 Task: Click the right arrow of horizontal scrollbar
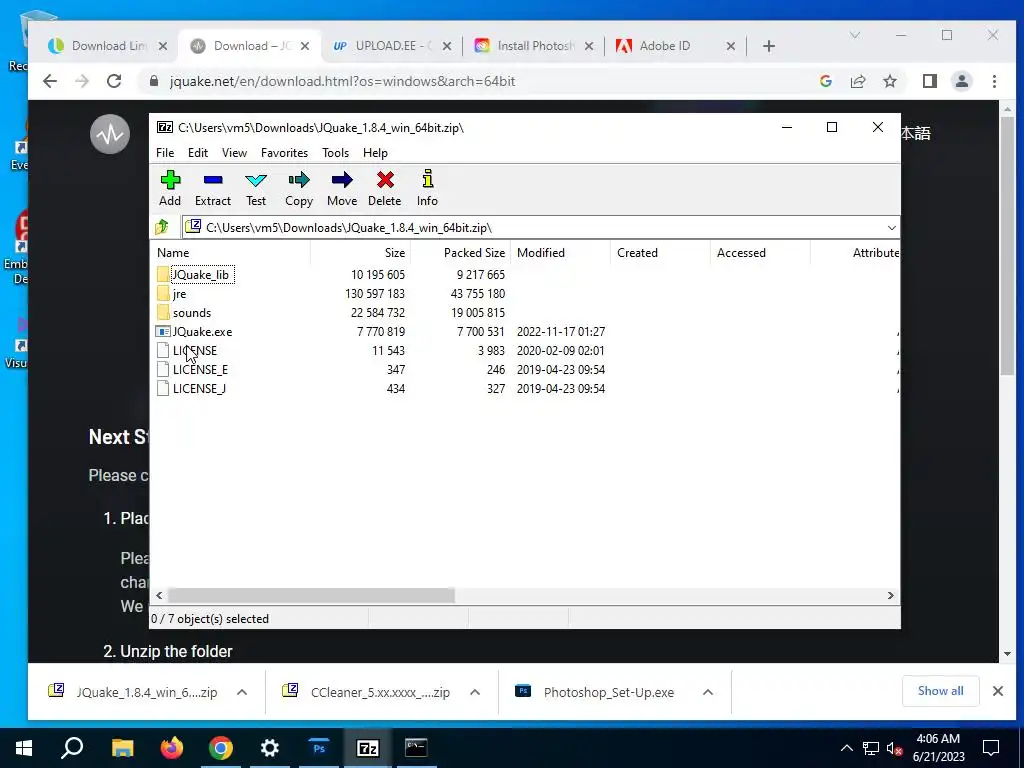(891, 596)
